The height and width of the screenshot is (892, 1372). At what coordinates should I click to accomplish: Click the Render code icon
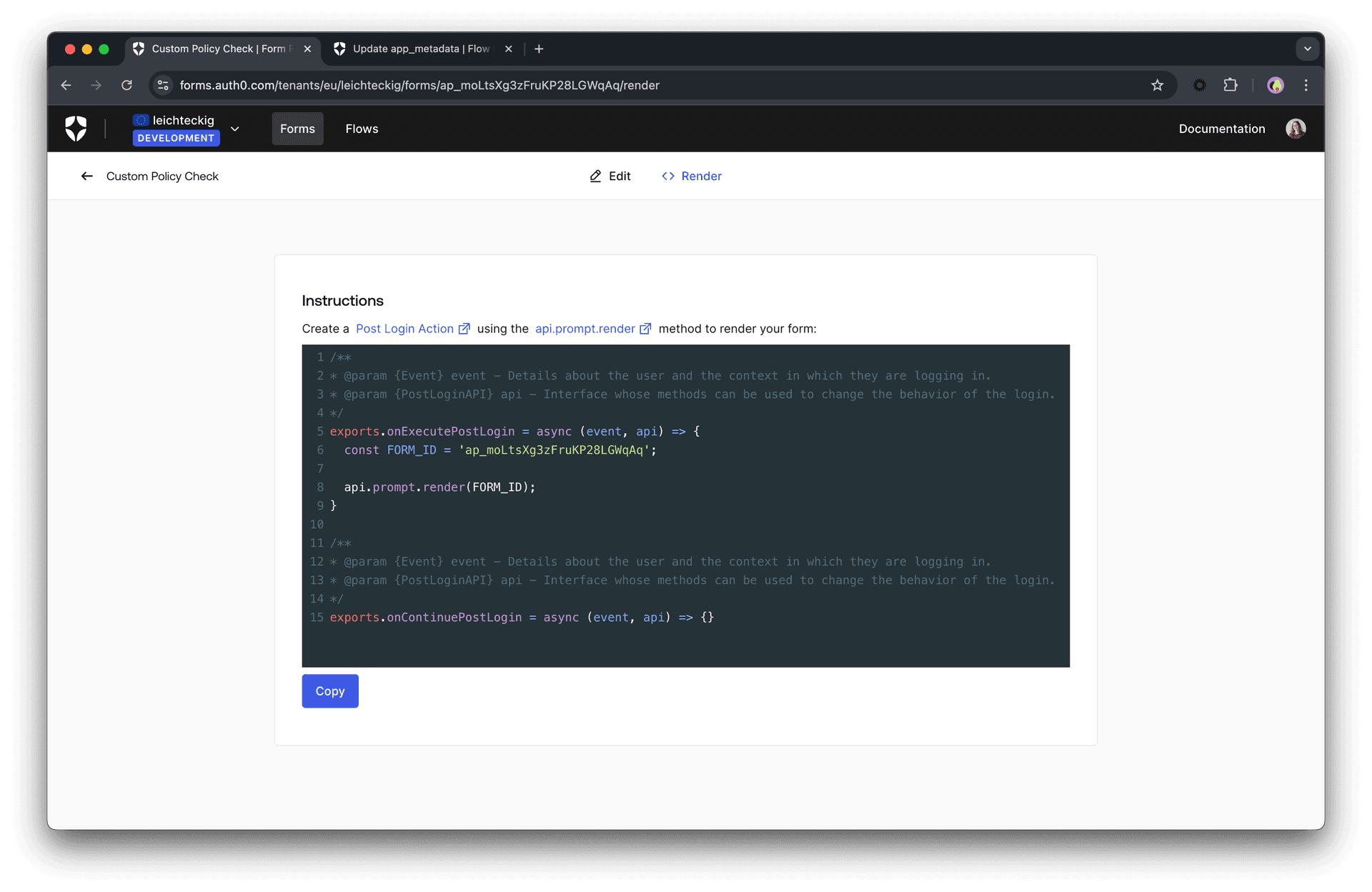click(668, 176)
